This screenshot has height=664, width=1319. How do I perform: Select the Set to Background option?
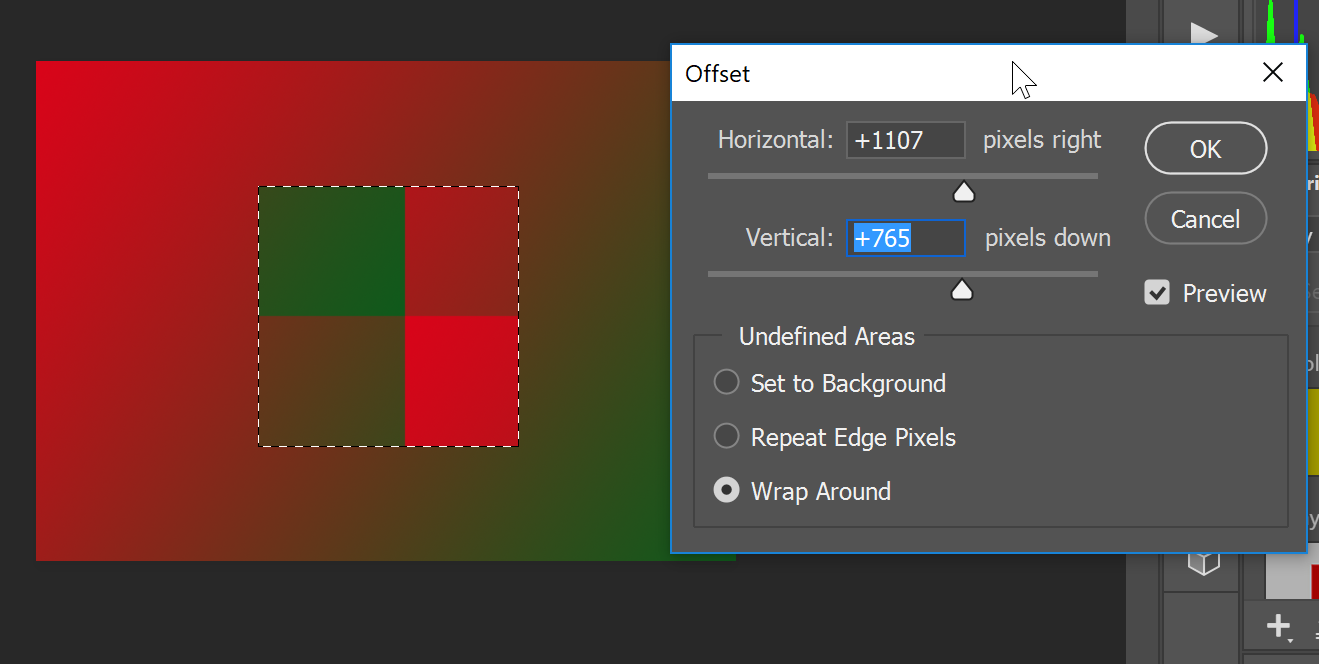coord(726,383)
